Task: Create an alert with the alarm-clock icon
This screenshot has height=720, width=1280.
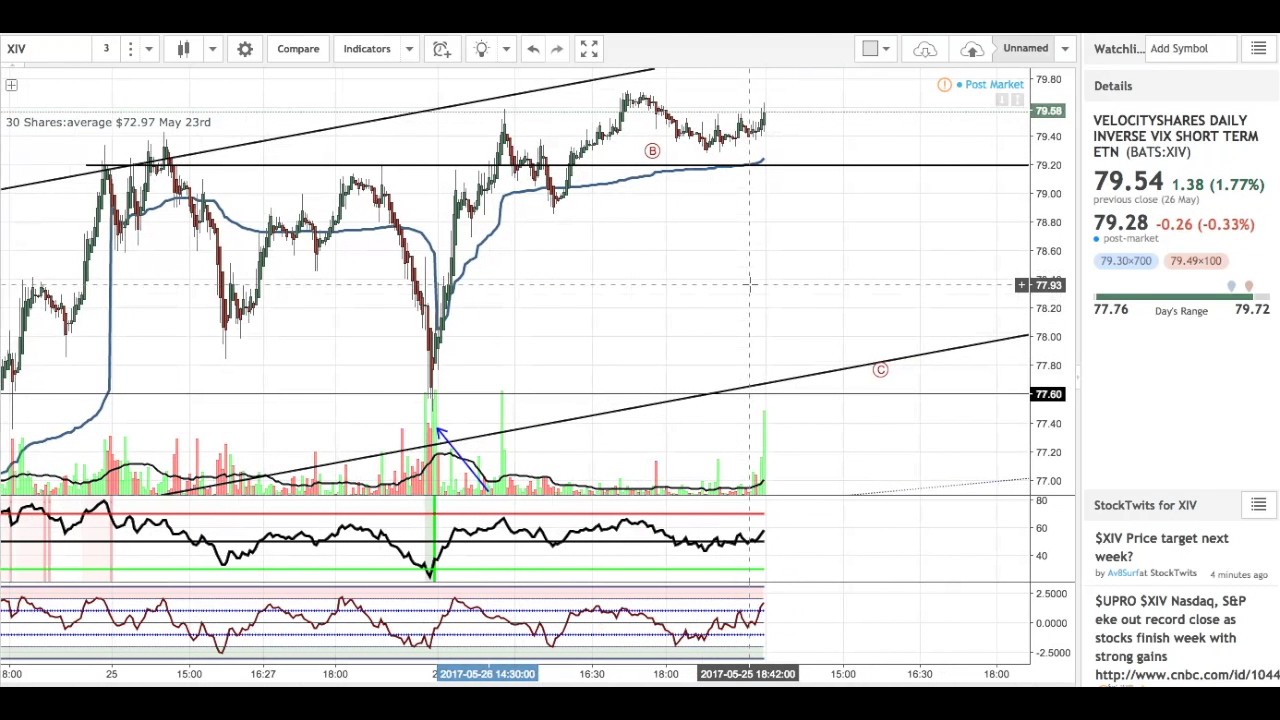Action: [442, 48]
